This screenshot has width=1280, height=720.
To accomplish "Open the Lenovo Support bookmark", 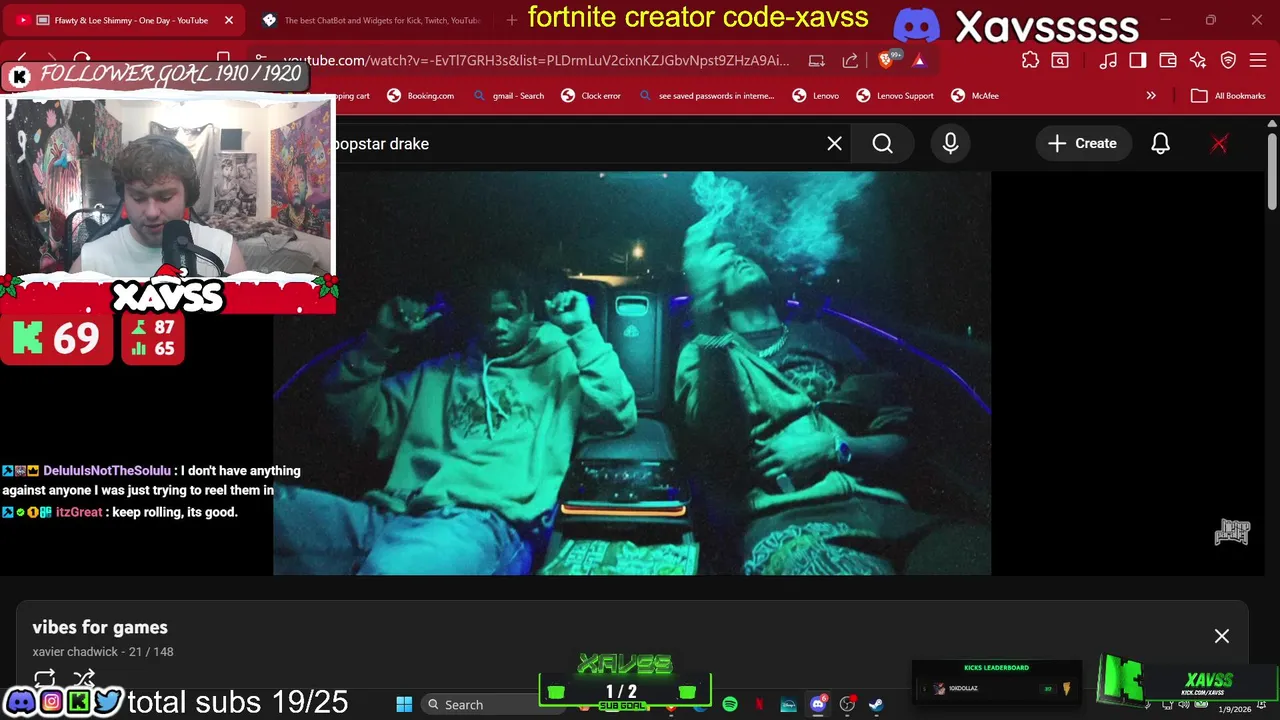I will point(895,96).
